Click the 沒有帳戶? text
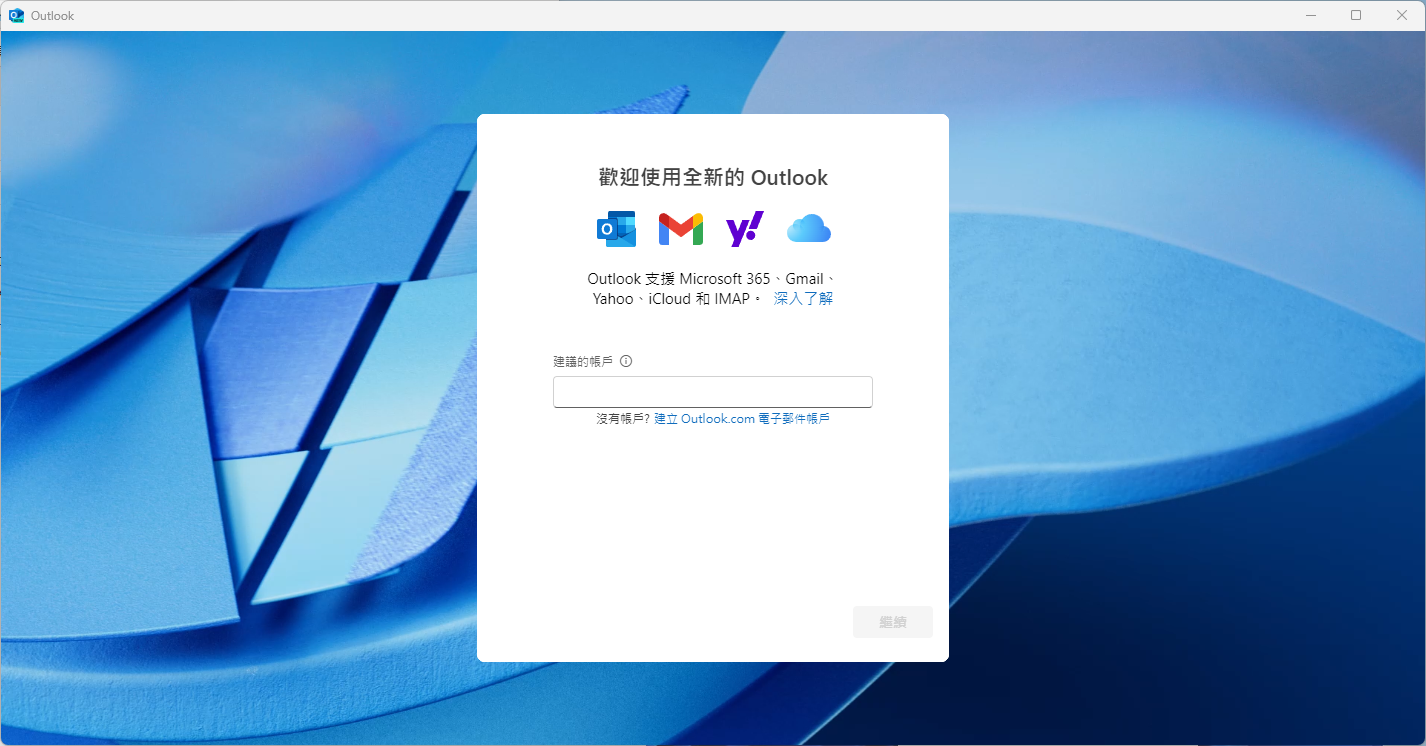 pyautogui.click(x=623, y=419)
